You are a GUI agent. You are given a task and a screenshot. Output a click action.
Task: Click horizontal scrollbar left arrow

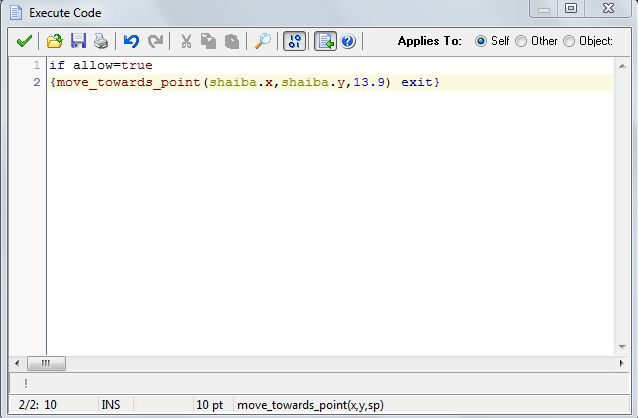[17, 363]
